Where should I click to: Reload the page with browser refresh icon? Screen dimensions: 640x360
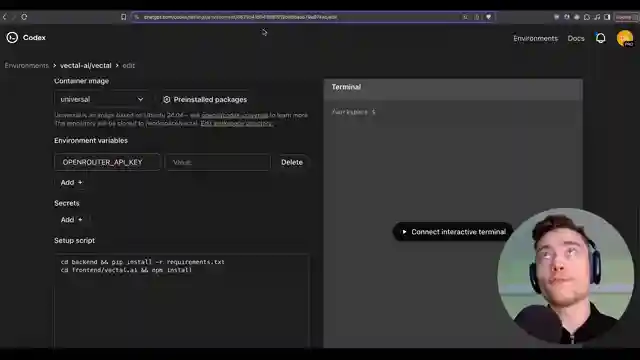click(24, 17)
